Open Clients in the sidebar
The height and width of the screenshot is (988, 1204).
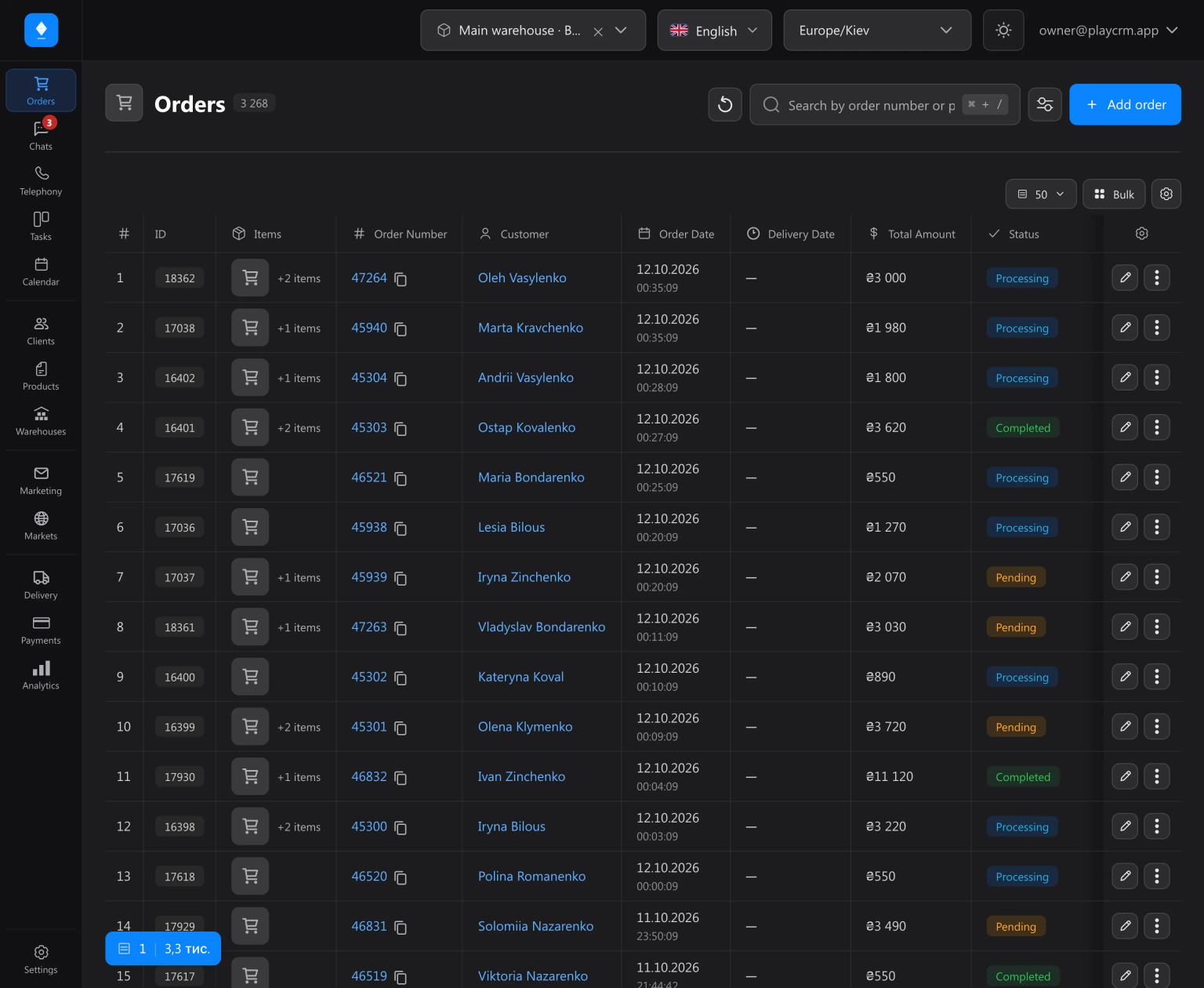[41, 330]
